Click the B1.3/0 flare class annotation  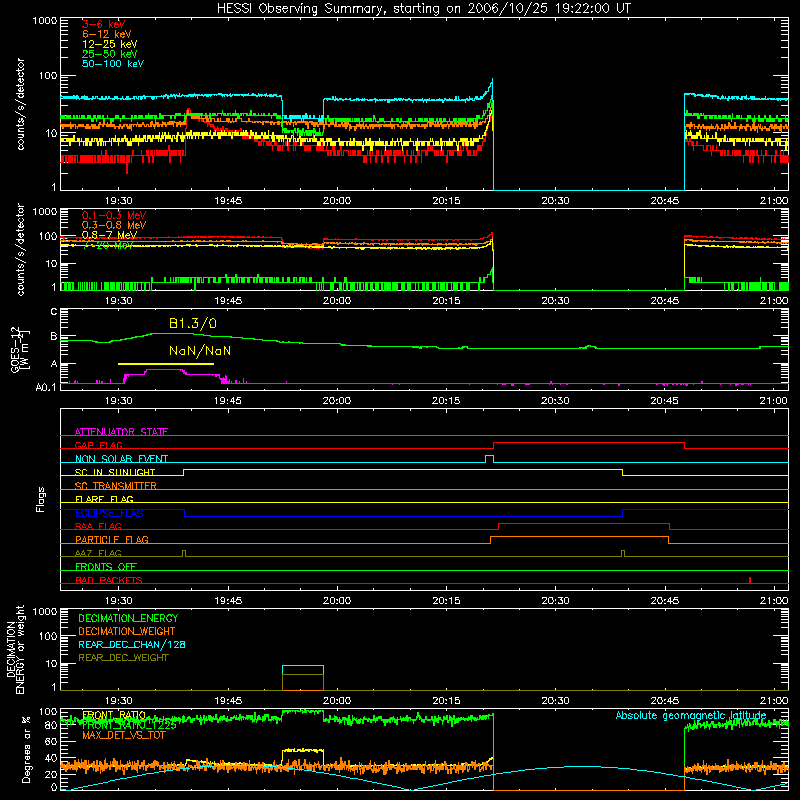coord(193,323)
